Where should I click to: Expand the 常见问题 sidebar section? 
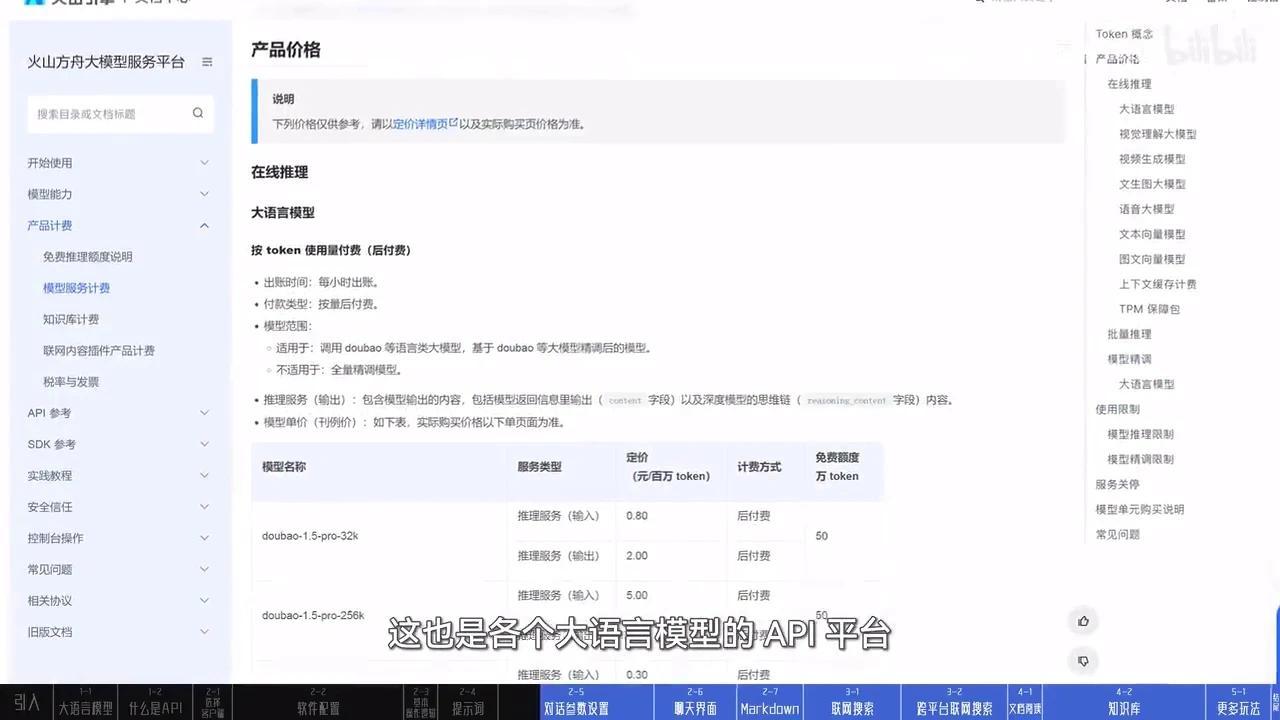[x=120, y=569]
